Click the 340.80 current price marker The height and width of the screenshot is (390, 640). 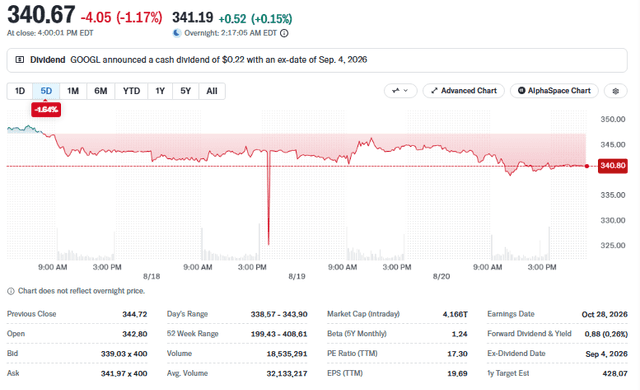point(612,166)
